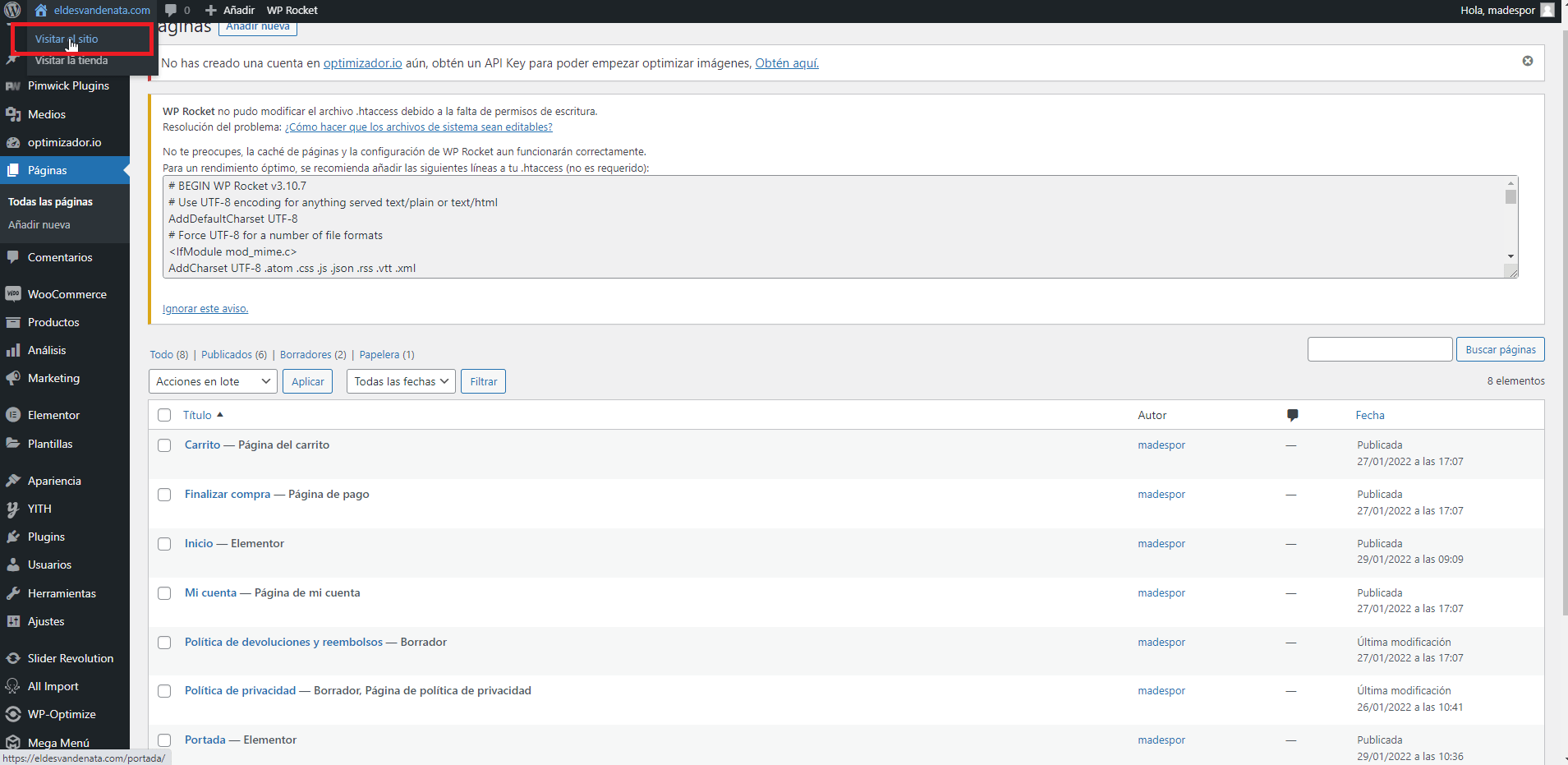Viewport: 1568px width, 765px height.
Task: Open the editable system files help link
Action: pyautogui.click(x=419, y=127)
